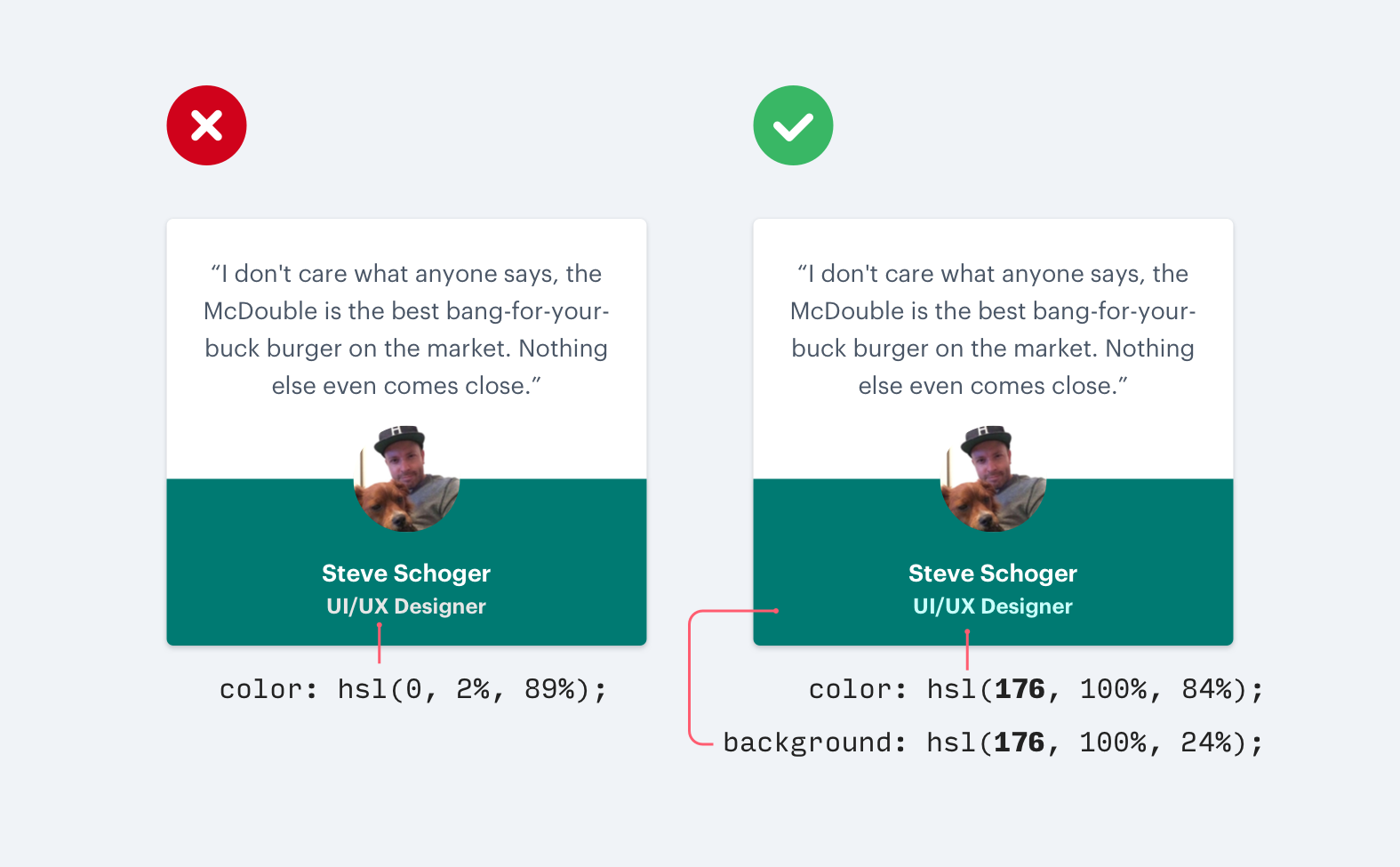This screenshot has width=1400, height=867.
Task: Click the "color: hsl(0, 2%, 89%);" code
Action: coord(413,690)
